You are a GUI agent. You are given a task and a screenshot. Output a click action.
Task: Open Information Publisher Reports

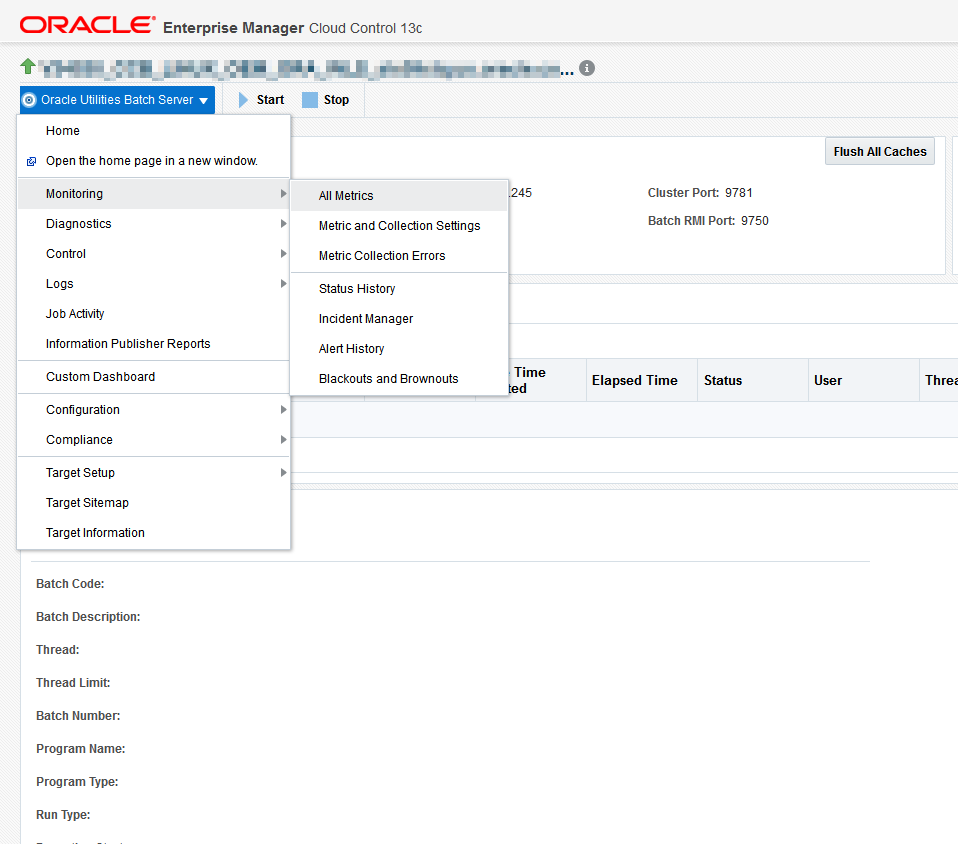154,343
